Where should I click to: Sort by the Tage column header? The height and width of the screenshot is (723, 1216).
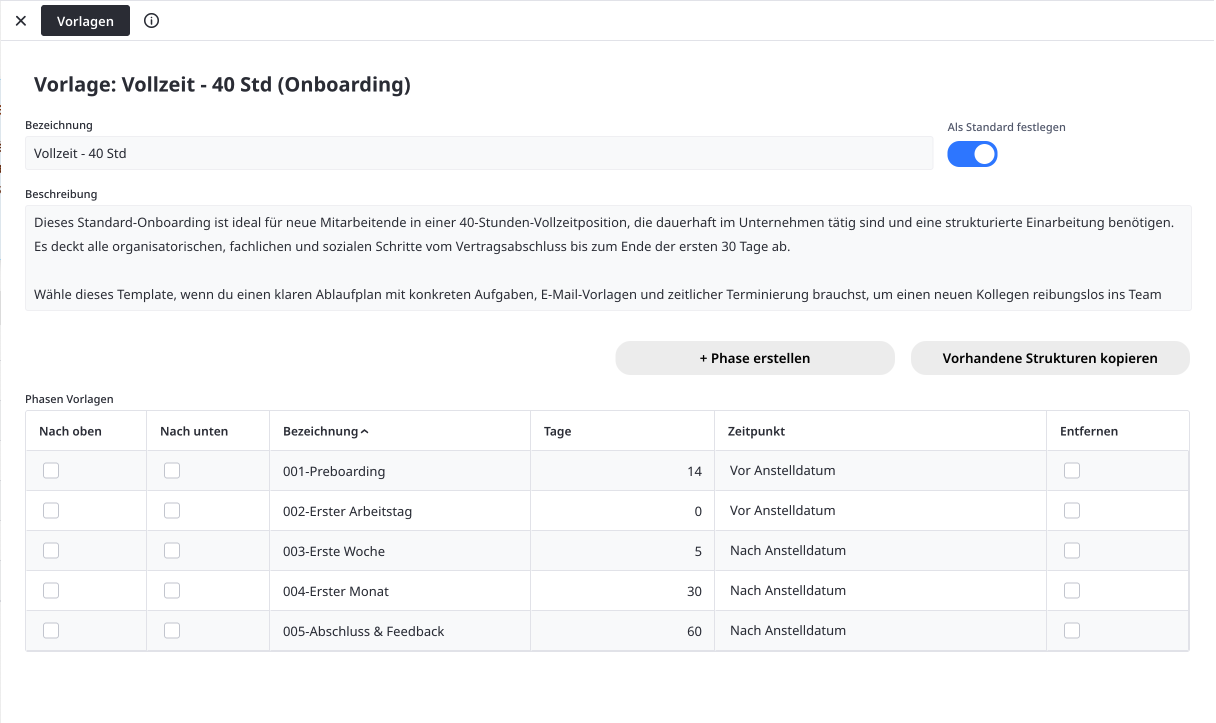(x=558, y=432)
